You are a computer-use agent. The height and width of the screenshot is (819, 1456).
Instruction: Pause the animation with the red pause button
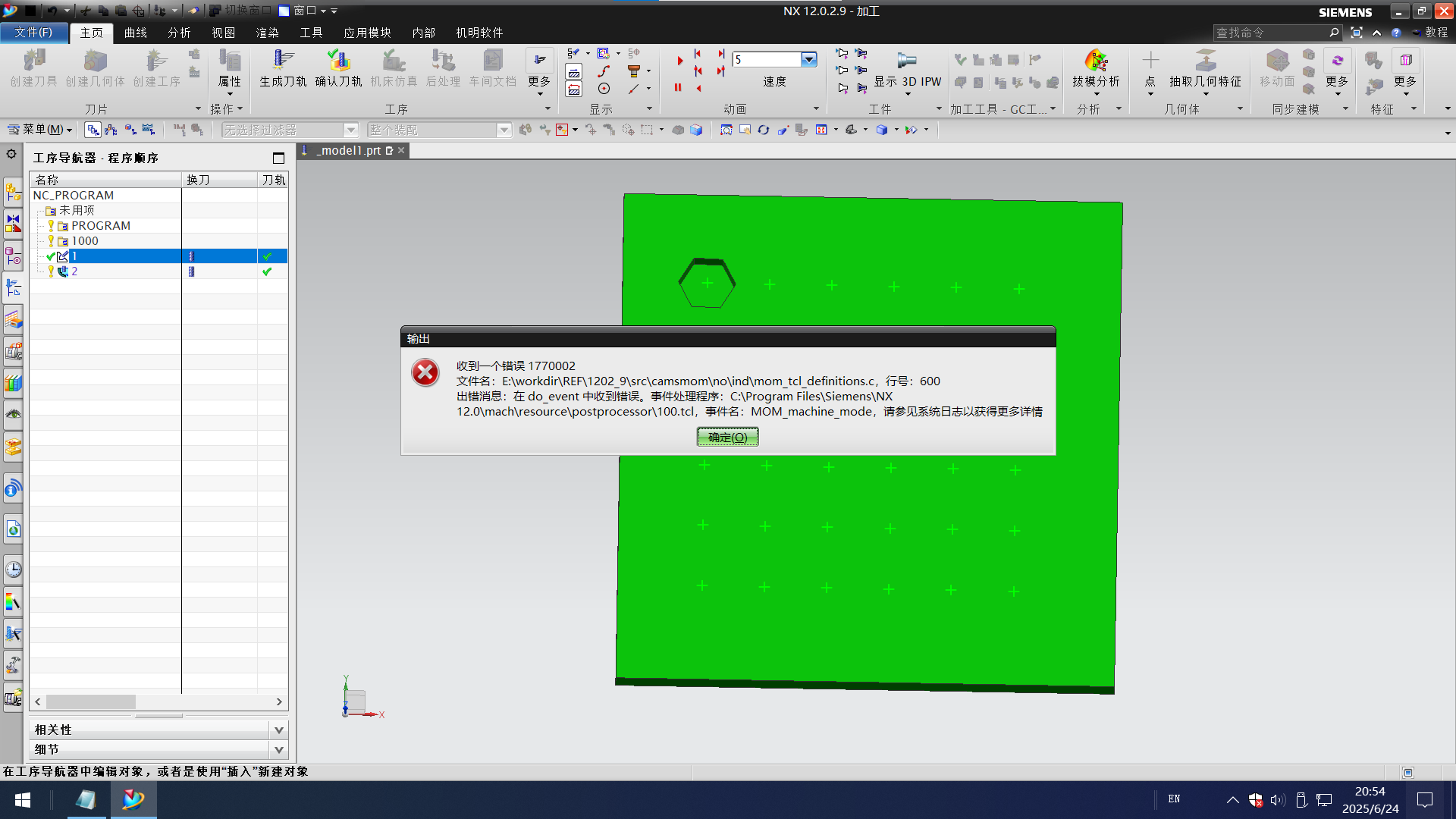point(678,88)
